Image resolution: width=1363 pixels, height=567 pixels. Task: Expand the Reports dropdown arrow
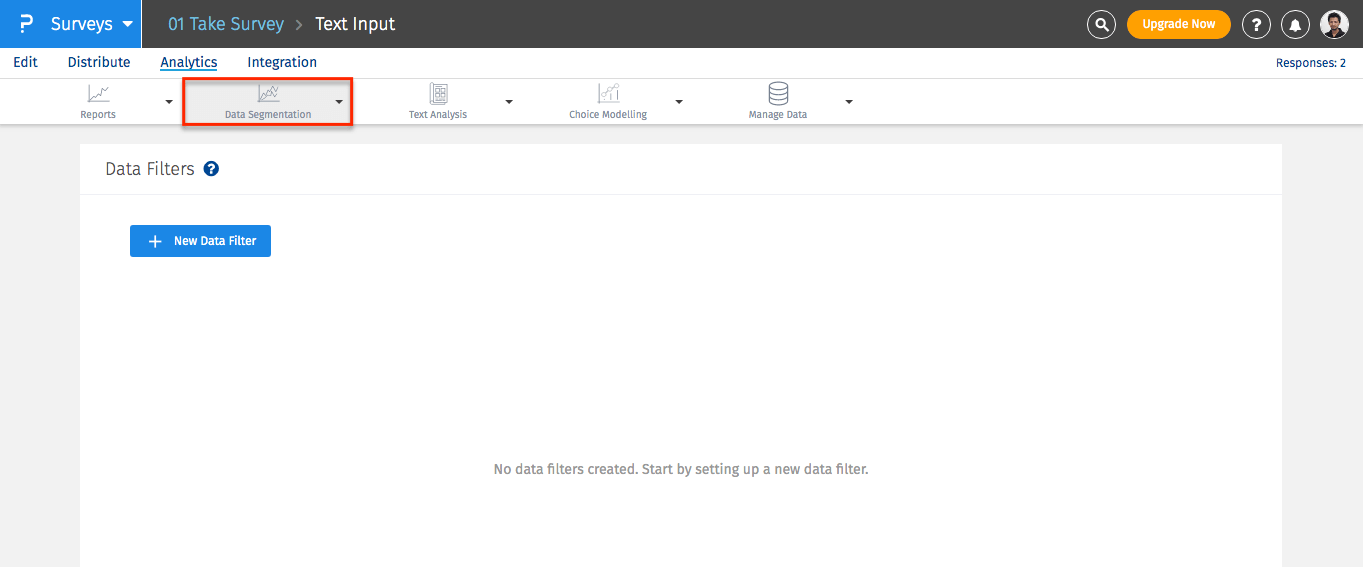169,102
